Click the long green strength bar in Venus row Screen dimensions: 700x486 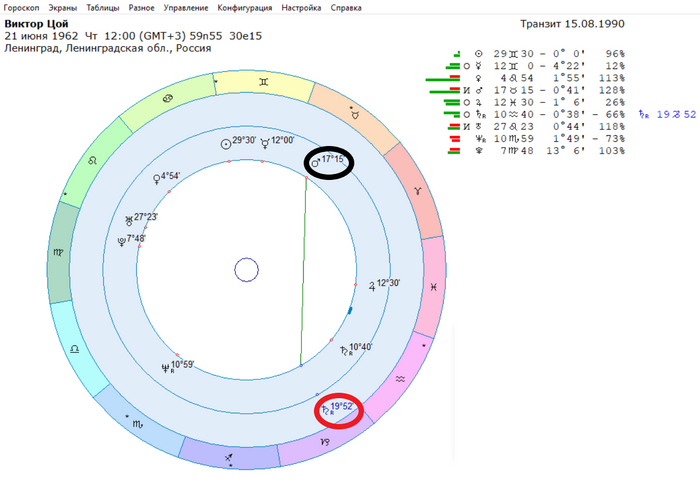[442, 79]
